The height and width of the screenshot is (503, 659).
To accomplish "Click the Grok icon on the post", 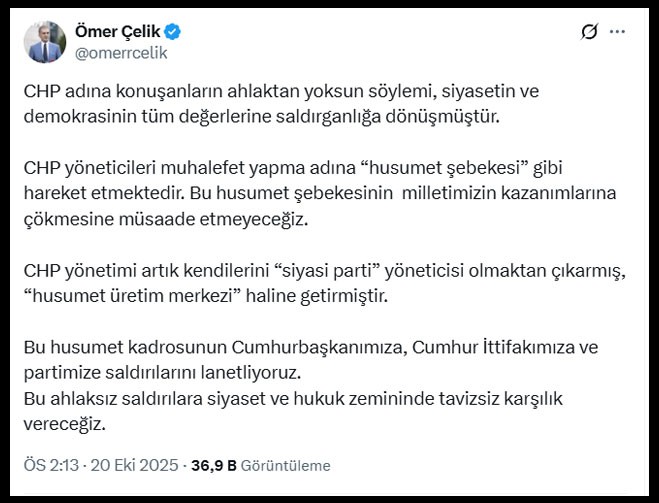I will (589, 33).
